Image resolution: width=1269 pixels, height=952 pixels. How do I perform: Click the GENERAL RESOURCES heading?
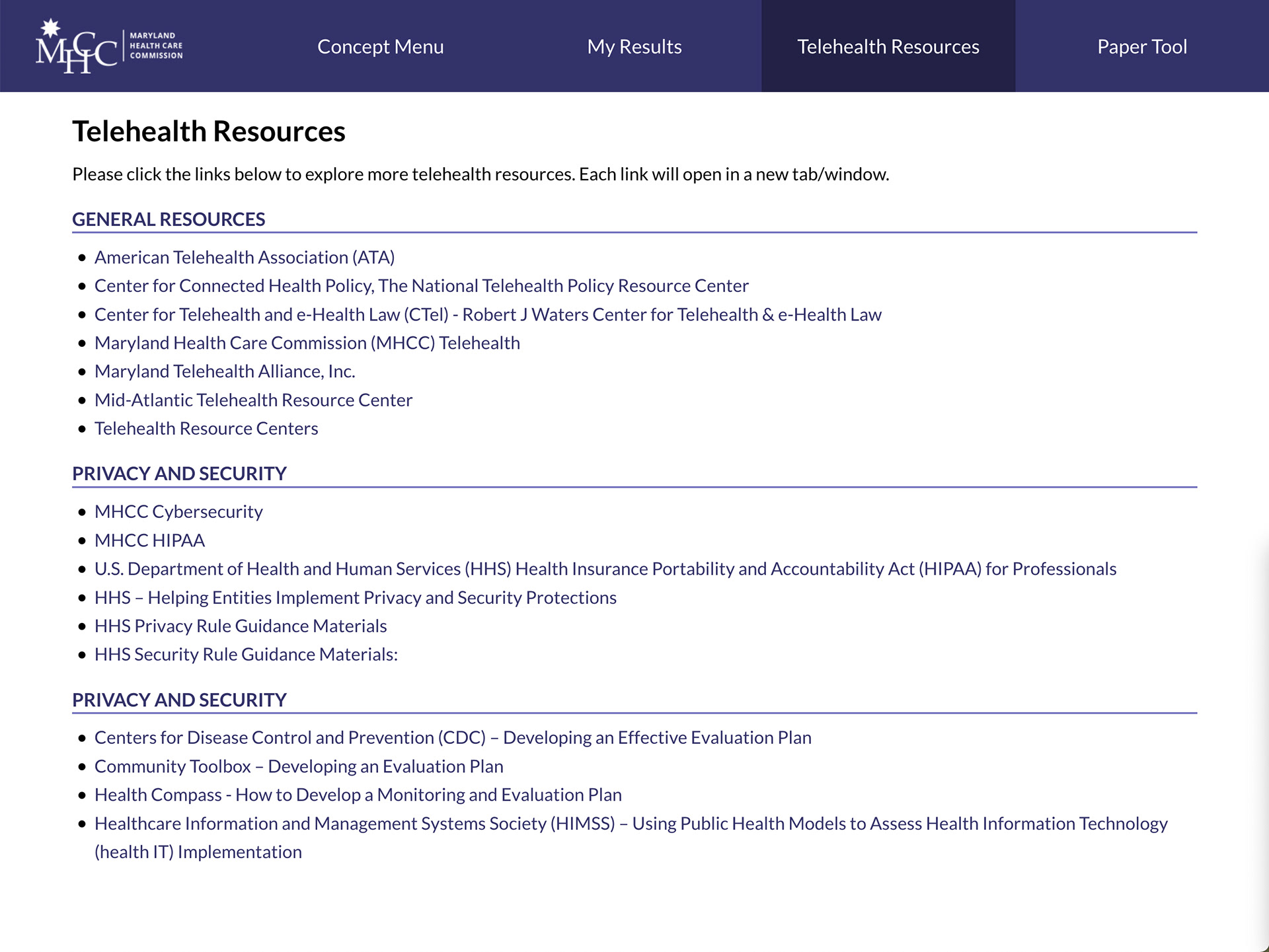point(169,219)
